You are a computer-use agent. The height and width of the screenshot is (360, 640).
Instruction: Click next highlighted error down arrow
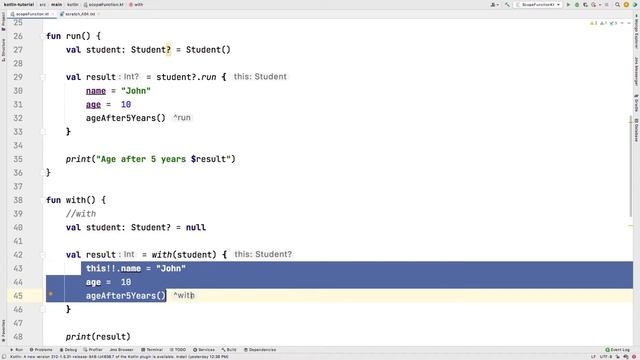coord(629,23)
